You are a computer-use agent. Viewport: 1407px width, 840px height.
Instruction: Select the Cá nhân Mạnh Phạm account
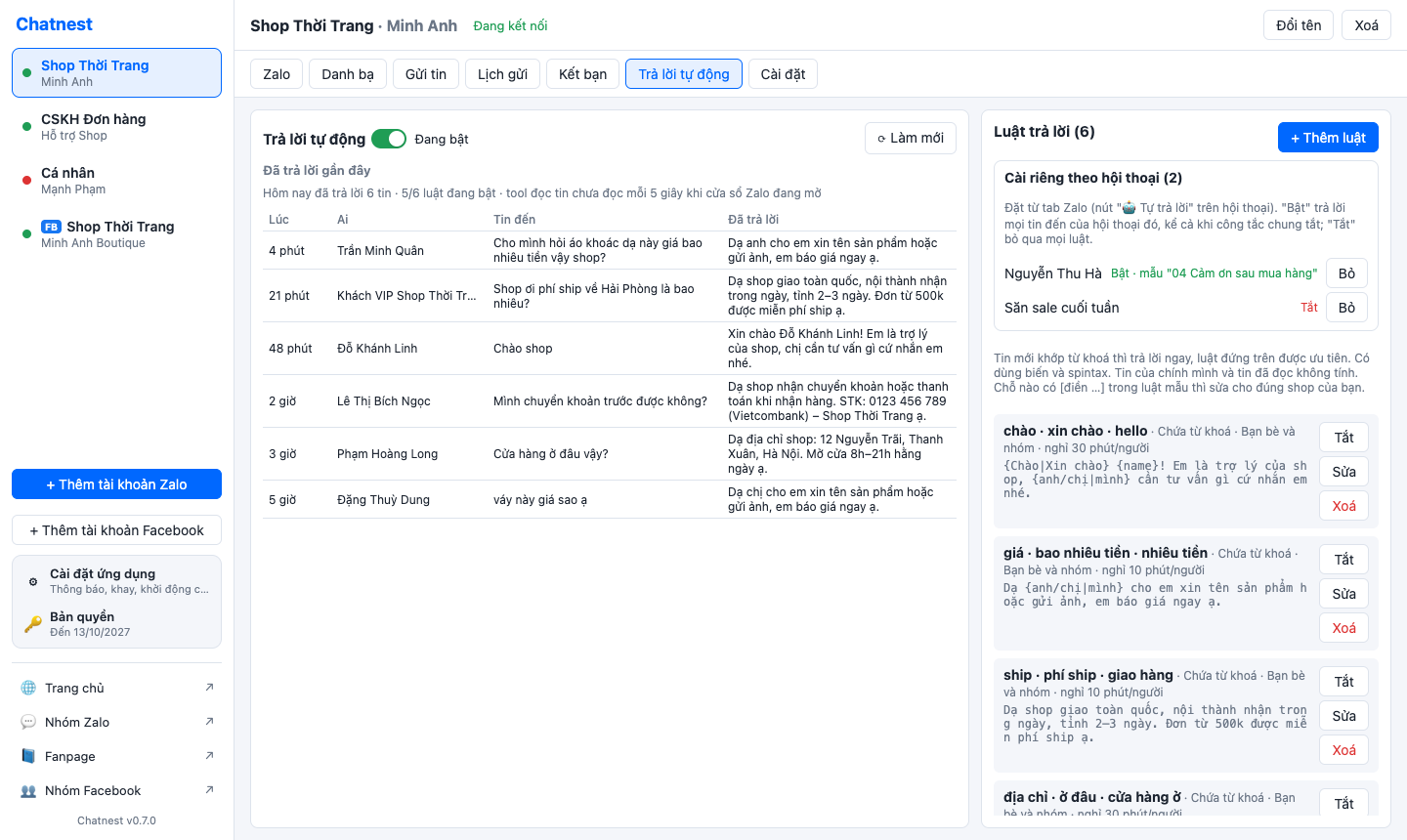(116, 181)
